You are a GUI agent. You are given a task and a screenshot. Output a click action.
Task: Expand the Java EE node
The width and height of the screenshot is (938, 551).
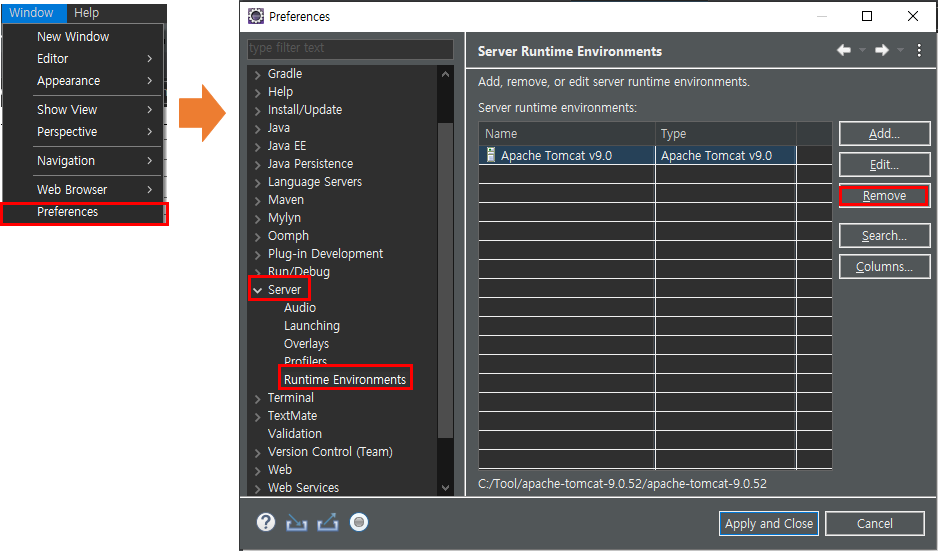(x=257, y=147)
